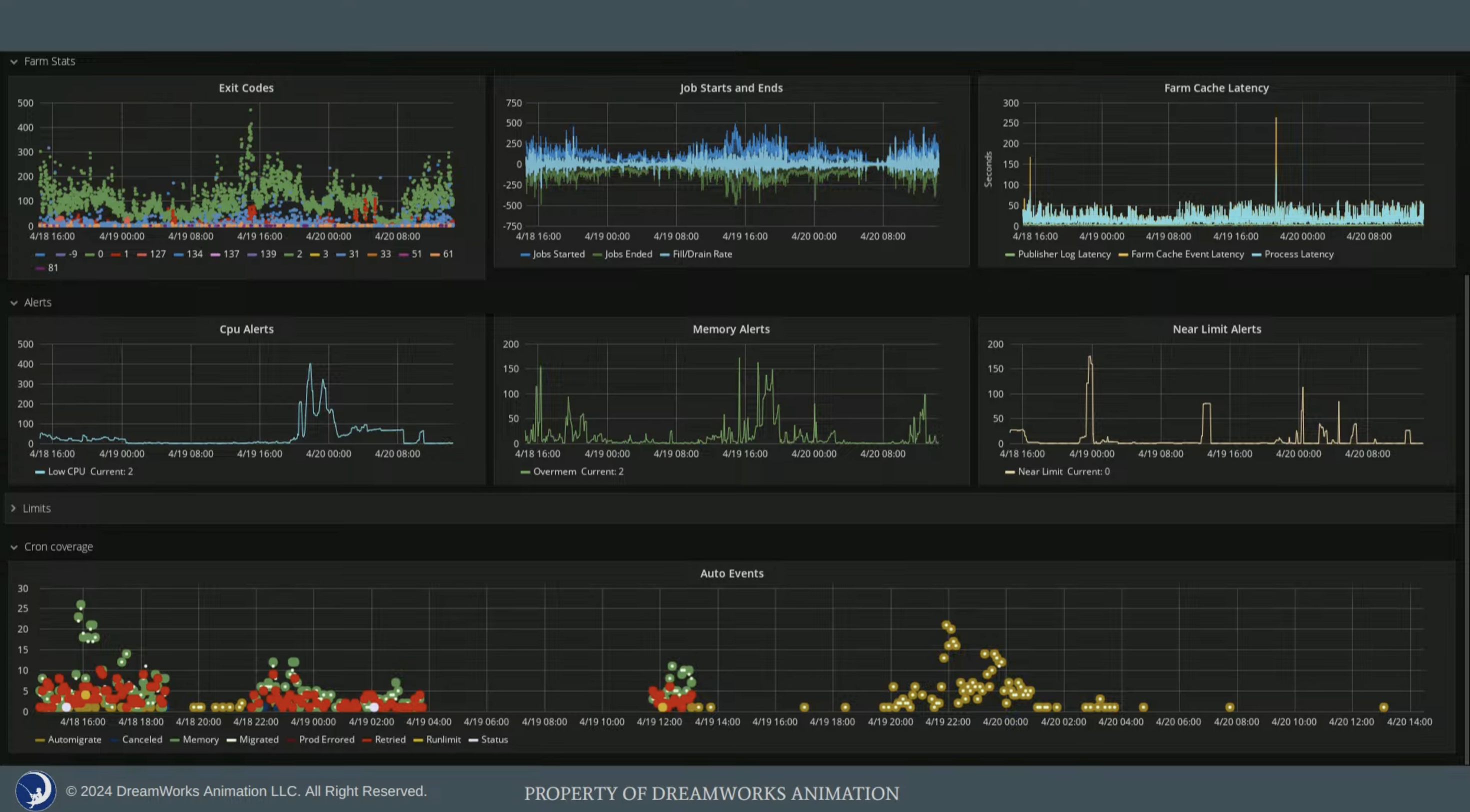
Task: Click the Low CPU 'Current: 2' value
Action: click(x=111, y=471)
